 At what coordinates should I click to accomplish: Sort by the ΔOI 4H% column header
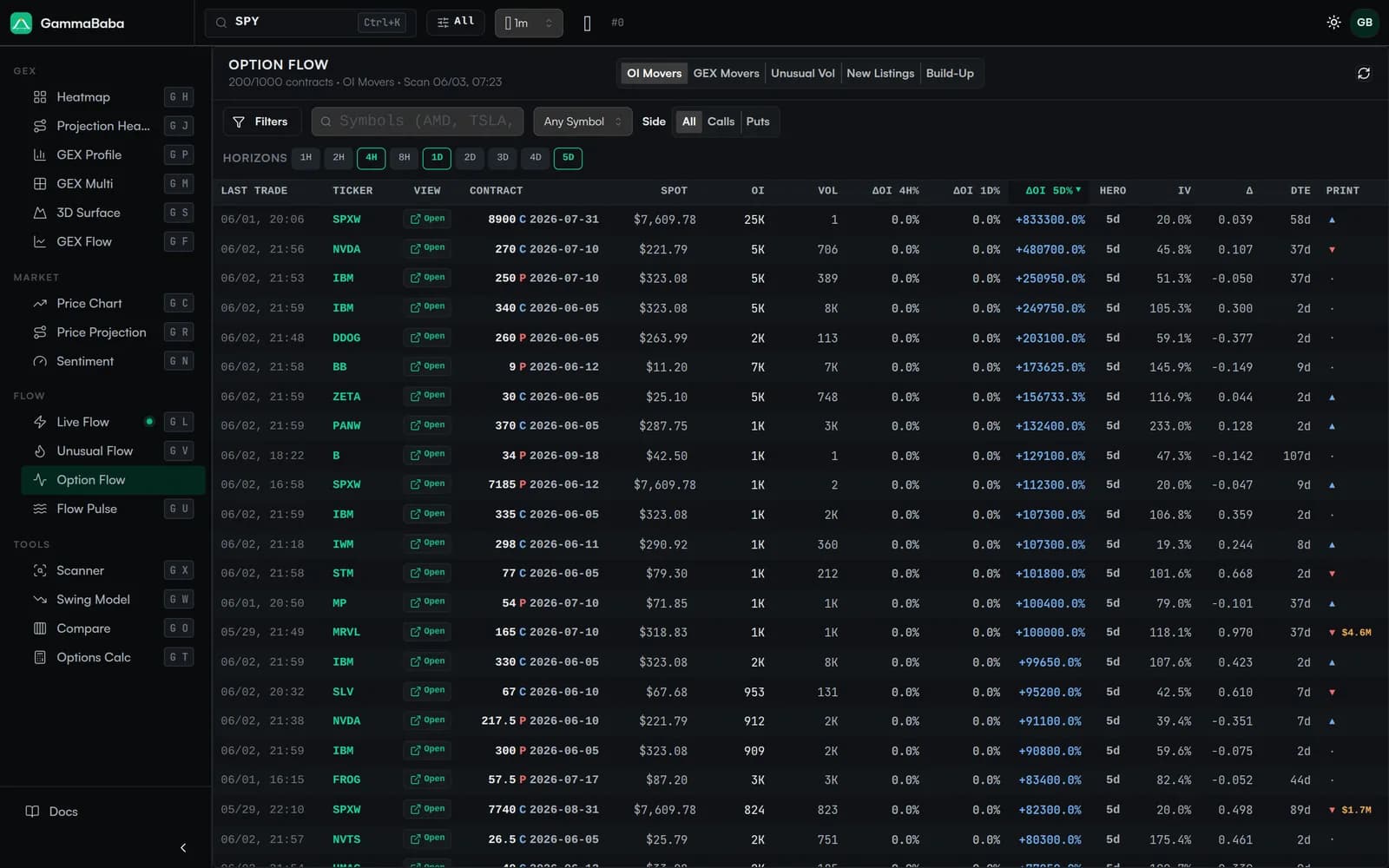895,190
